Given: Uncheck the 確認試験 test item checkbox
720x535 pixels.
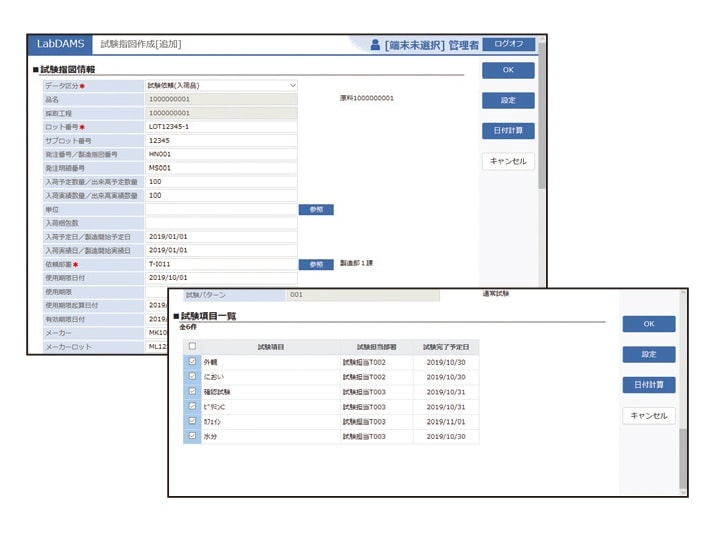Looking at the screenshot, I should coord(193,392).
